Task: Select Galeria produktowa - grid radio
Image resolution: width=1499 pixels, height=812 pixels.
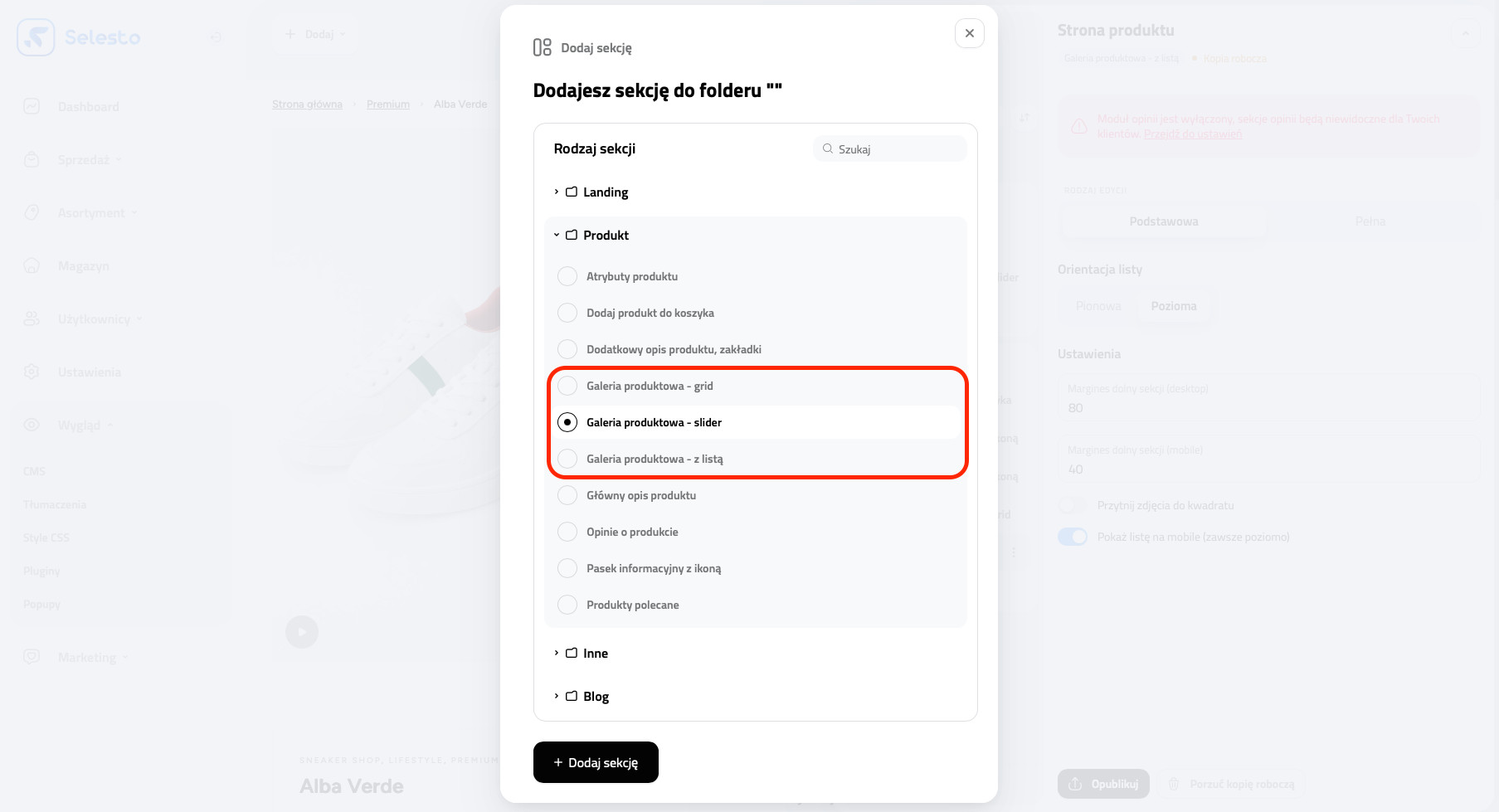Action: (567, 386)
